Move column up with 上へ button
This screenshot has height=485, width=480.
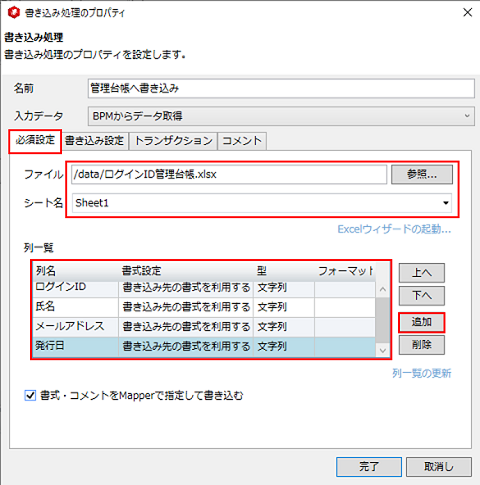pos(422,272)
